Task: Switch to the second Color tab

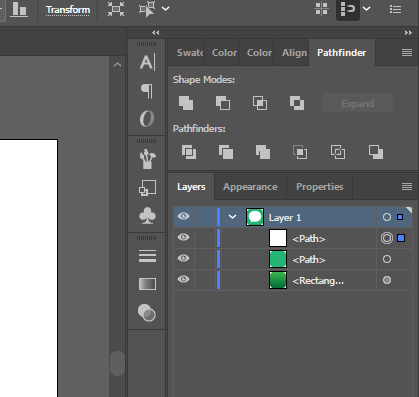Action: pyautogui.click(x=259, y=53)
